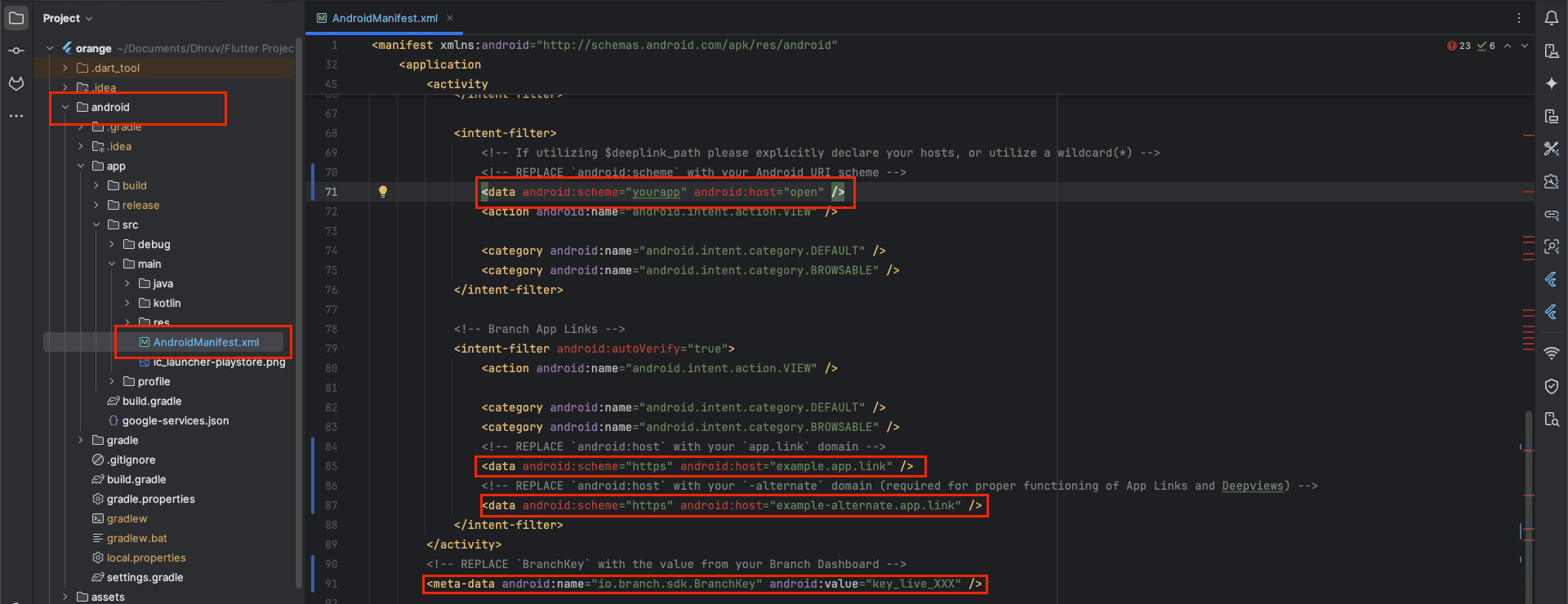Expand the gradle folder node
Screen dimensions: 1568x604
tap(81, 440)
